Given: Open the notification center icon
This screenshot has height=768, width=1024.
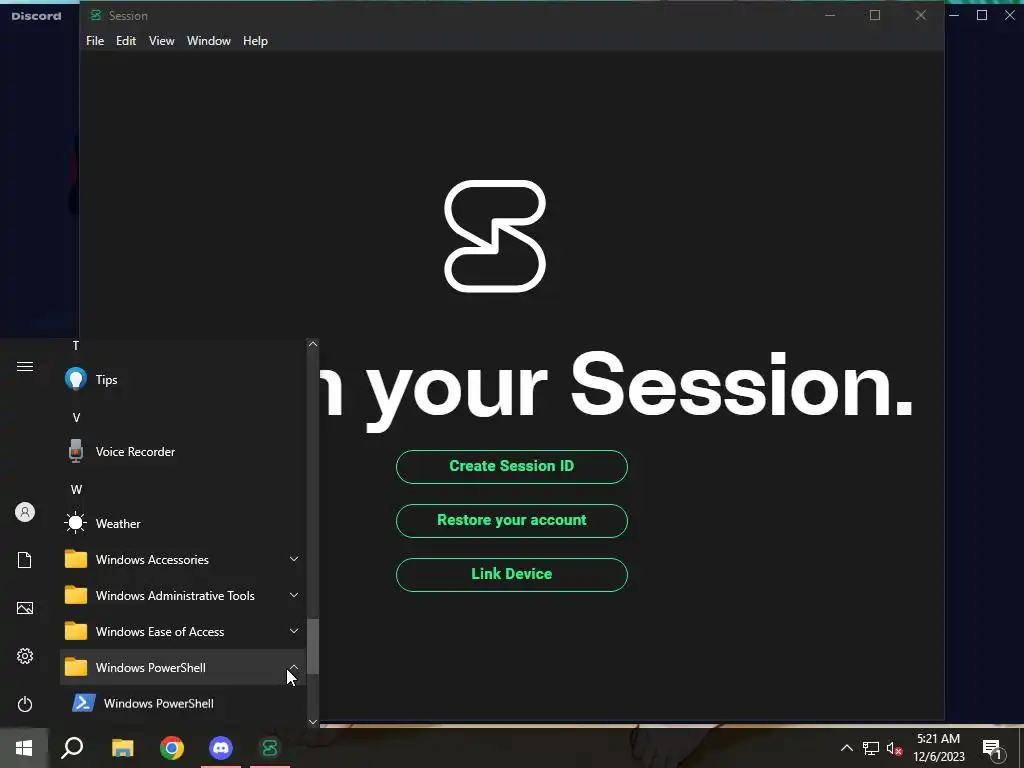Looking at the screenshot, I should coord(992,748).
